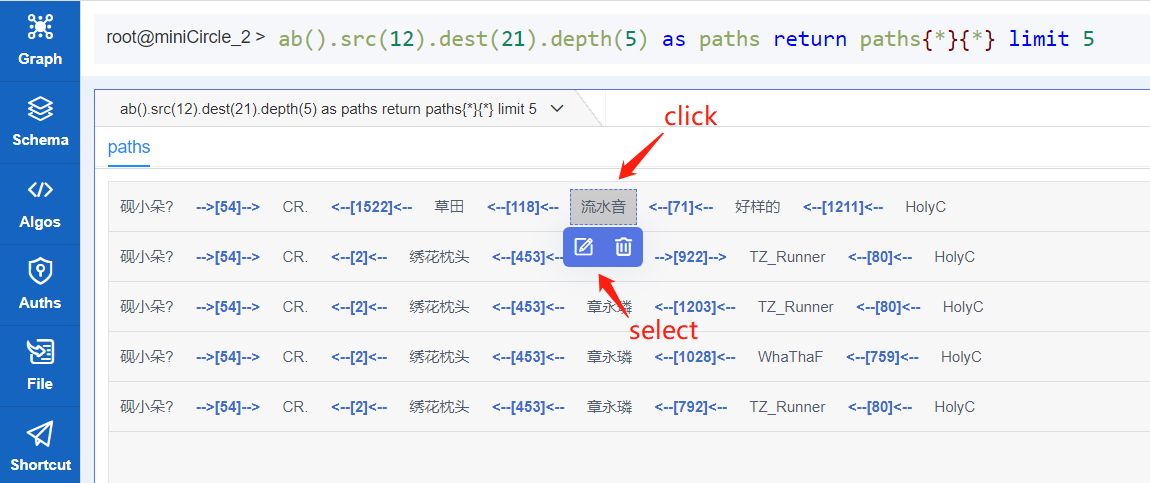Select node 草田 in the first path
Image resolution: width=1150 pixels, height=483 pixels.
click(x=449, y=207)
